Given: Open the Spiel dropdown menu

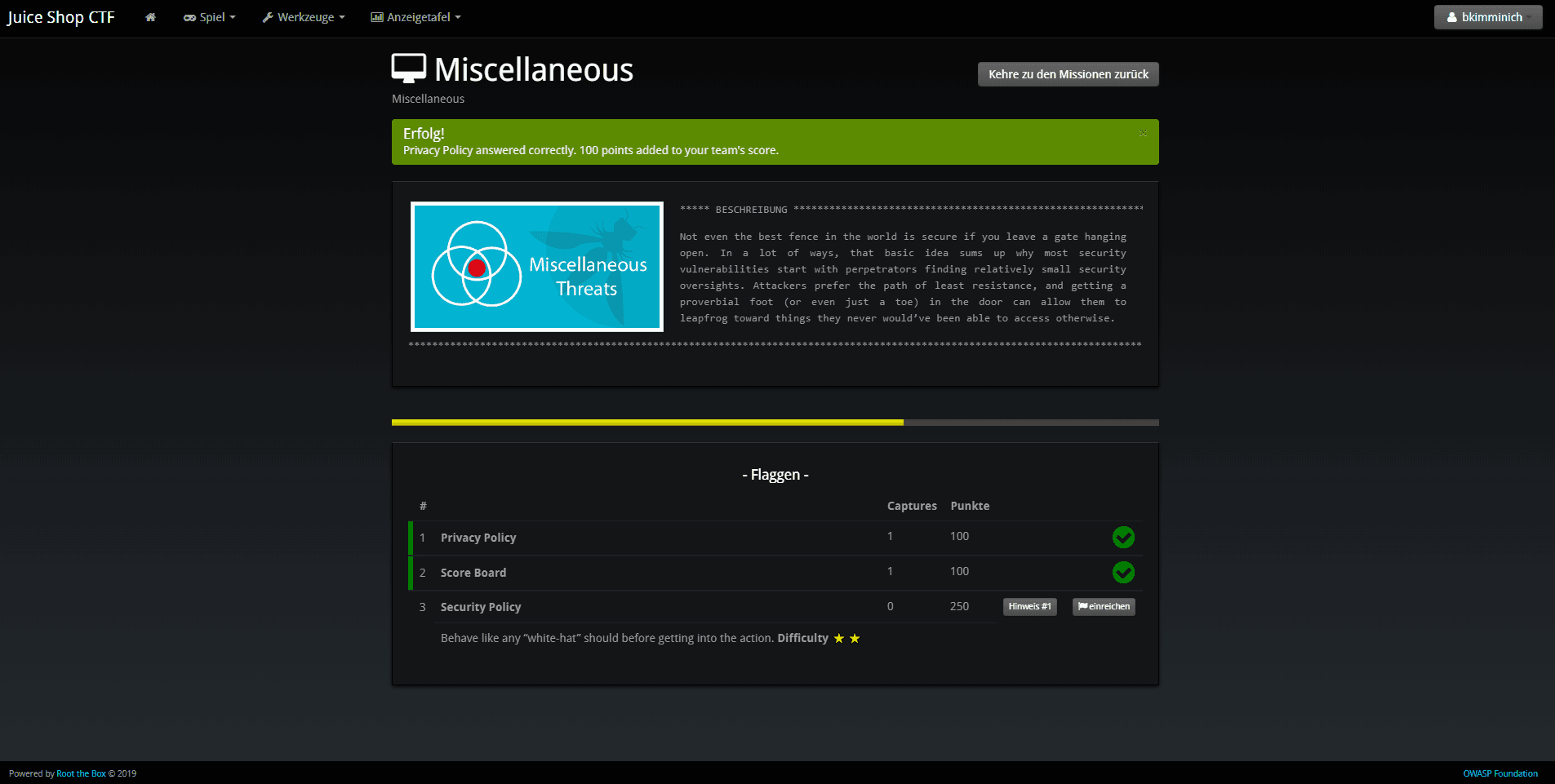Looking at the screenshot, I should coord(210,17).
